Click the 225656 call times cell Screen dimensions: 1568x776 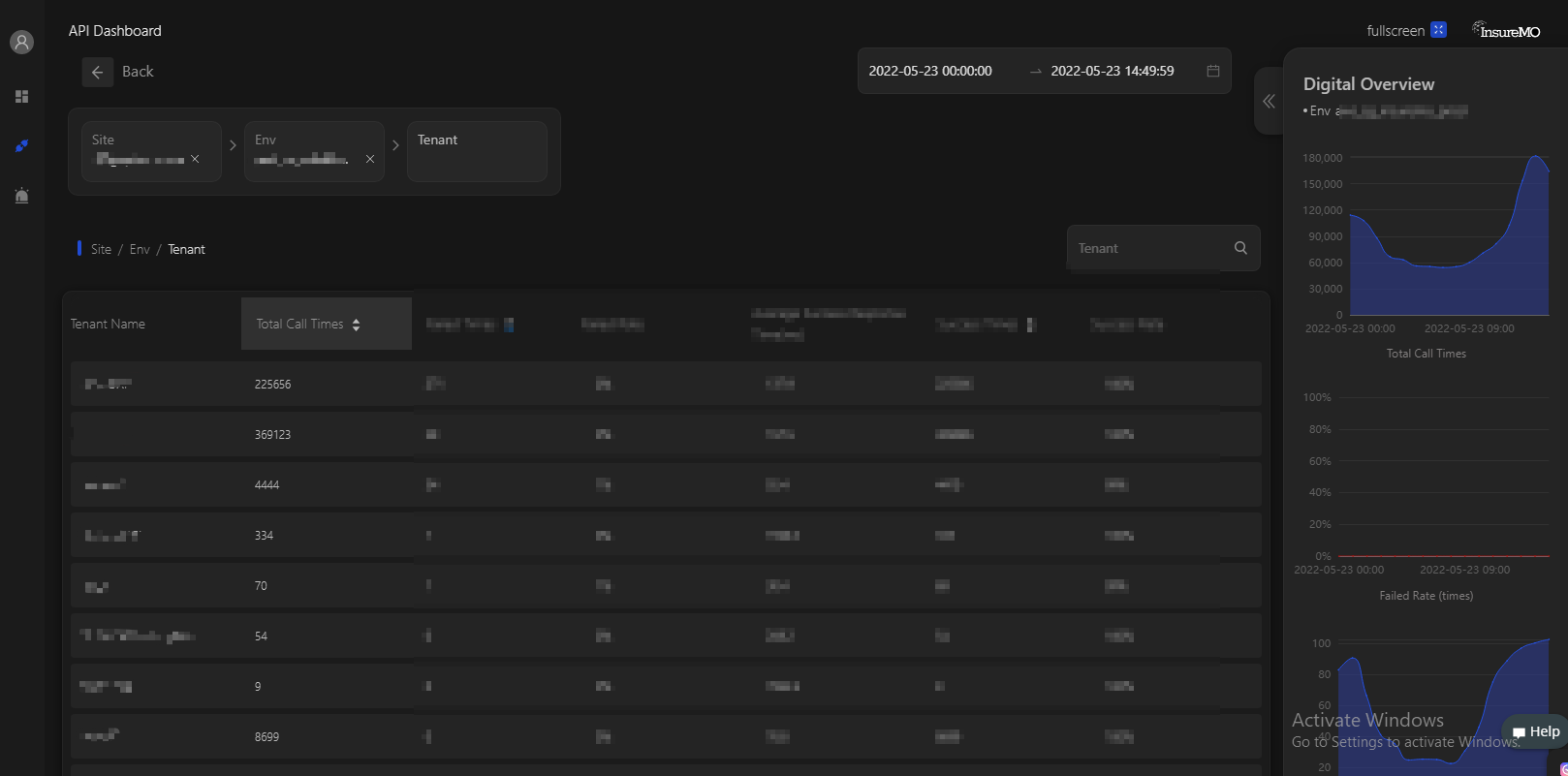[272, 385]
